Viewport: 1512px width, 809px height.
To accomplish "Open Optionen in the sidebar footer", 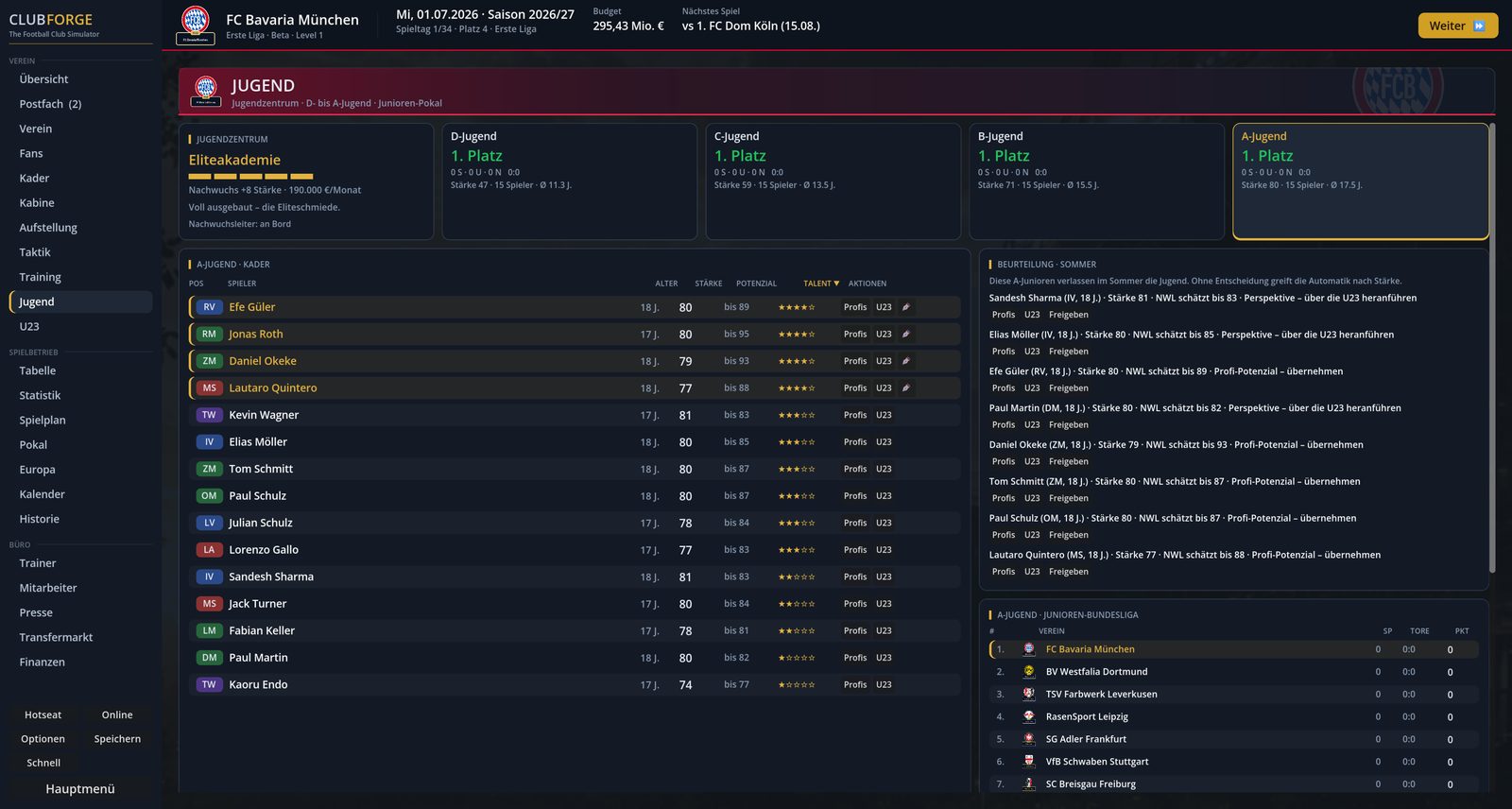I will [43, 739].
